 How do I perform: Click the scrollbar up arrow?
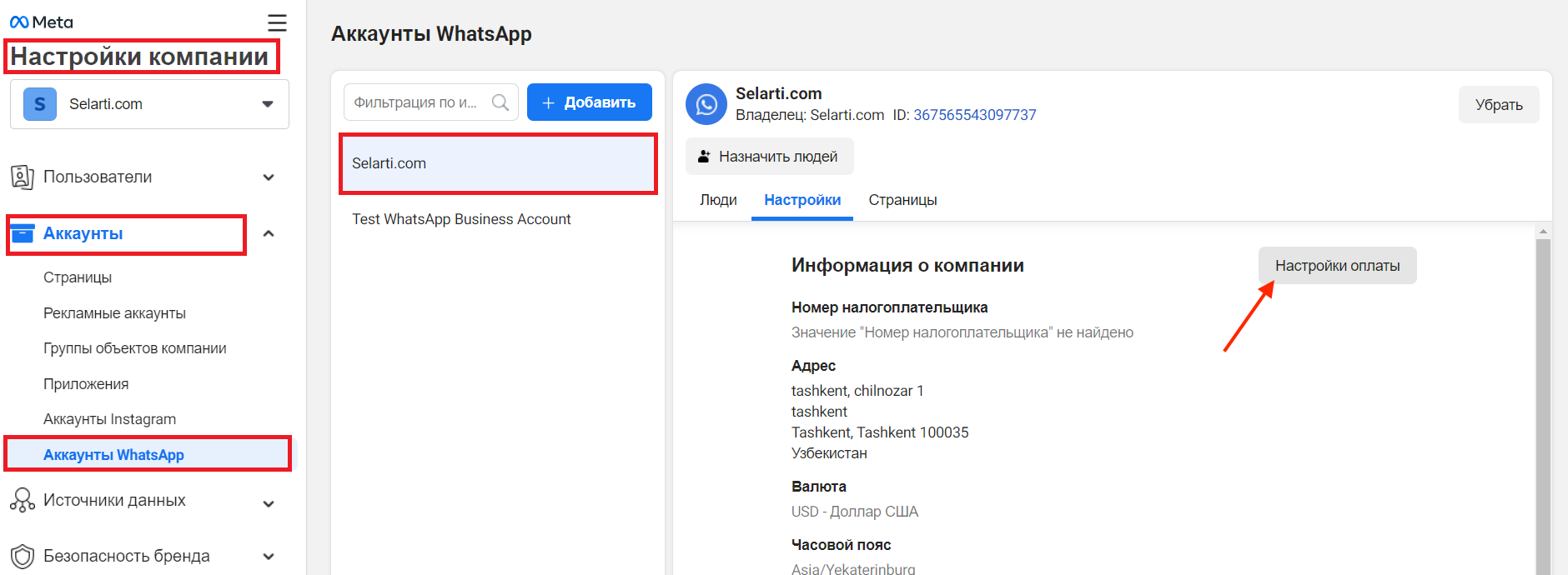(x=1544, y=231)
